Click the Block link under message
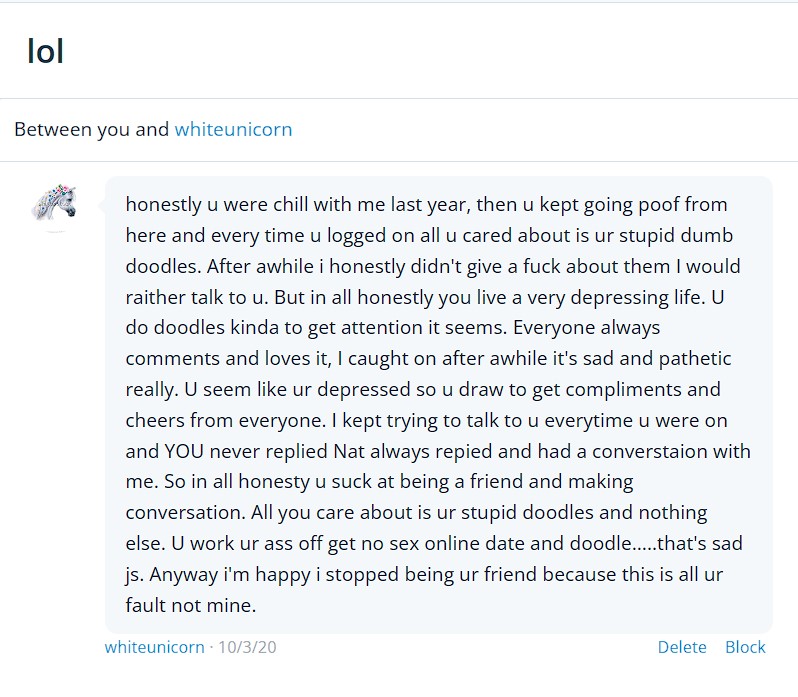The height and width of the screenshot is (697, 798). [x=745, y=647]
